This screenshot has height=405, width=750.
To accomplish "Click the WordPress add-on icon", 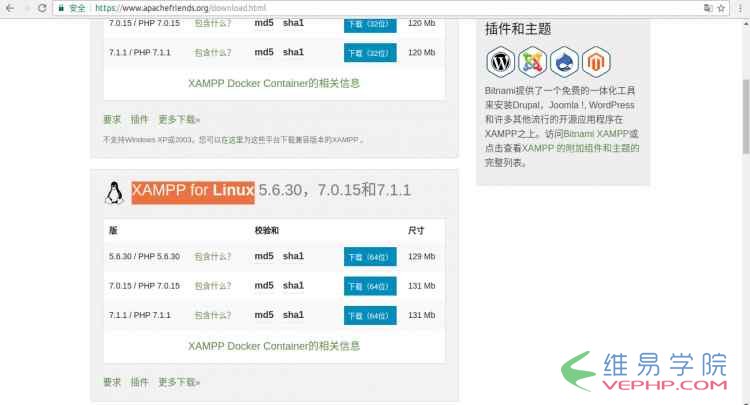I will tap(500, 62).
